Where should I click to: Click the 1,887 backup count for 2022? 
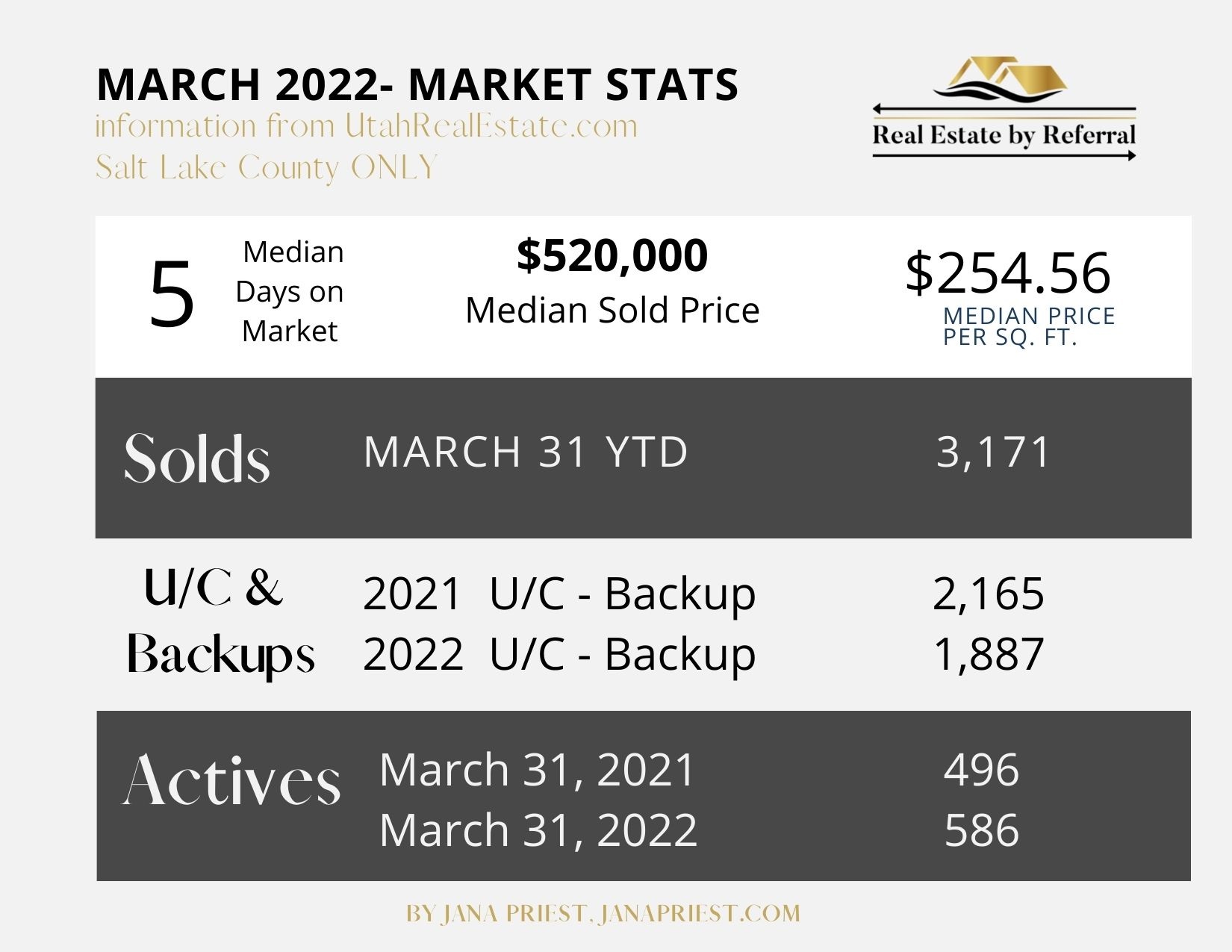click(989, 654)
